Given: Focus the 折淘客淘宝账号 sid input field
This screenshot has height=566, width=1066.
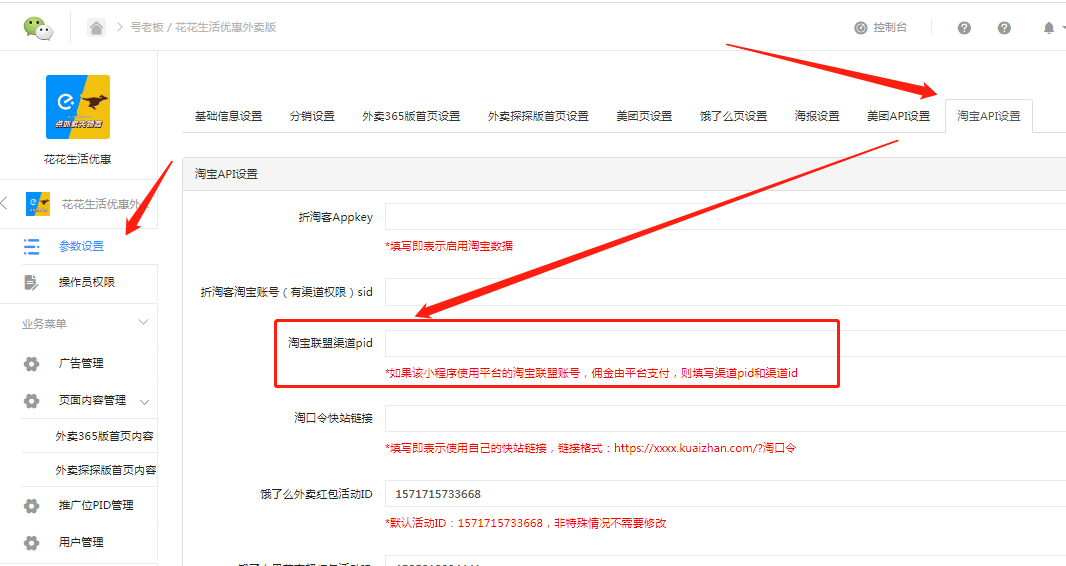Looking at the screenshot, I should click(725, 292).
